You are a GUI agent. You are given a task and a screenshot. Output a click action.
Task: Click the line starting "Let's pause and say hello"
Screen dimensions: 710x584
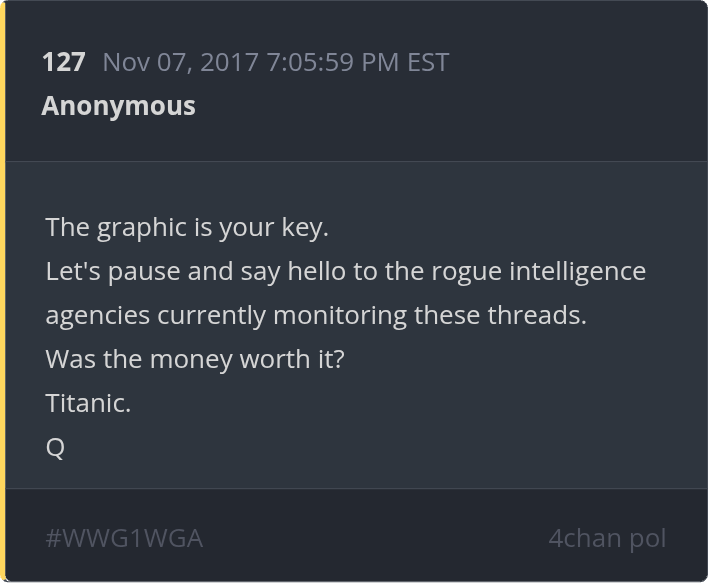click(x=346, y=271)
